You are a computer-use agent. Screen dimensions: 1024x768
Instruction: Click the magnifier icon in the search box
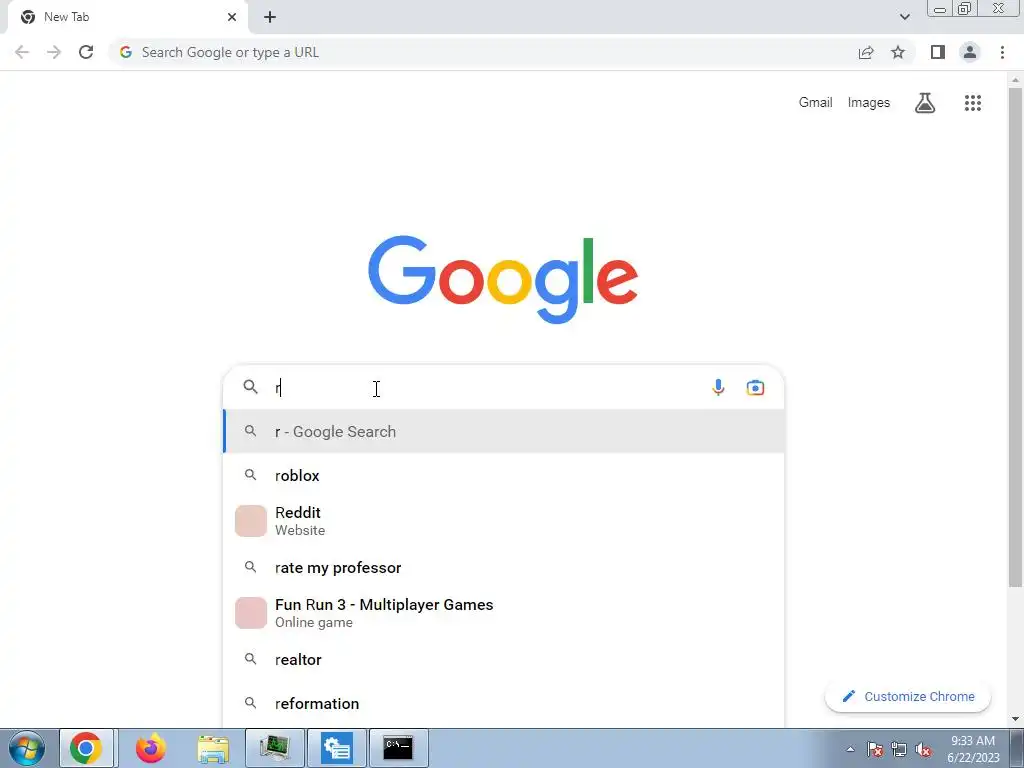251,387
